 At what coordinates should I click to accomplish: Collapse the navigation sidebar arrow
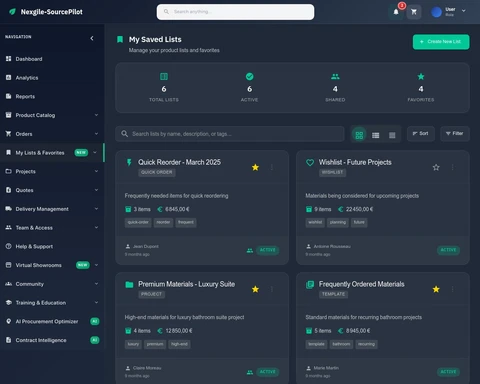(x=92, y=38)
